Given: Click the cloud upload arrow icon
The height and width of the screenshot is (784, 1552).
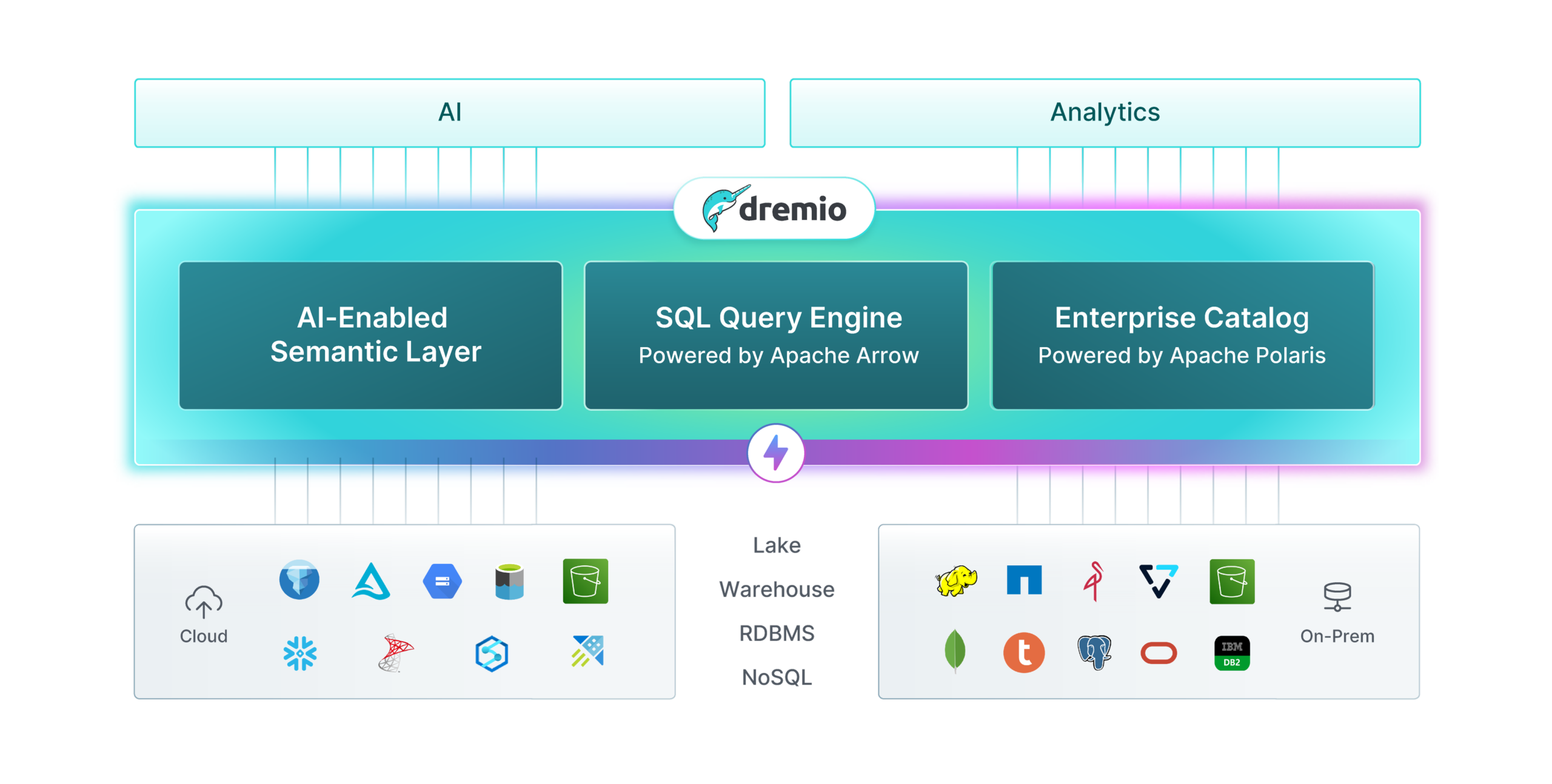Looking at the screenshot, I should click(x=204, y=601).
